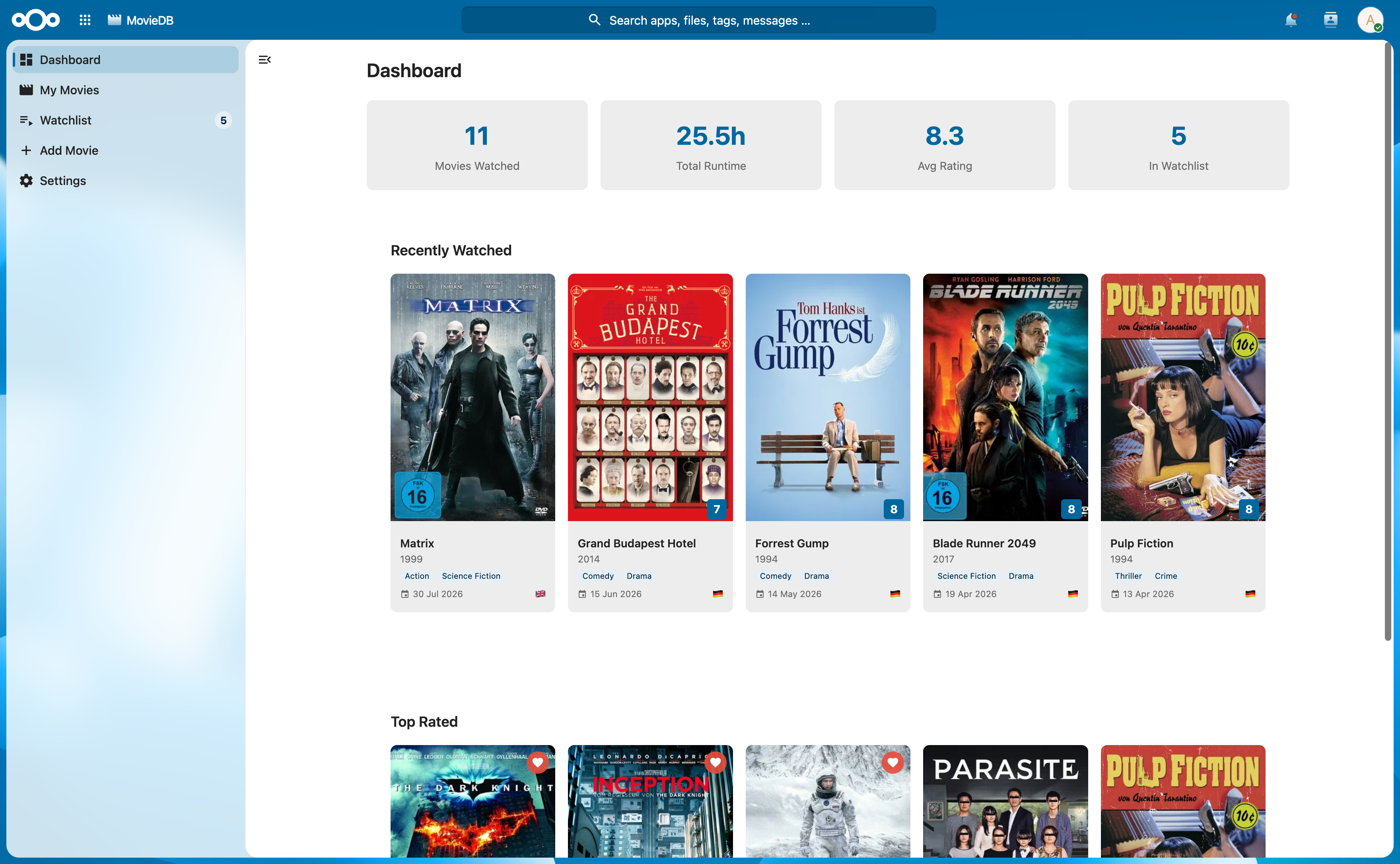Click the Avg Rating stat card
The height and width of the screenshot is (864, 1400).
click(945, 145)
